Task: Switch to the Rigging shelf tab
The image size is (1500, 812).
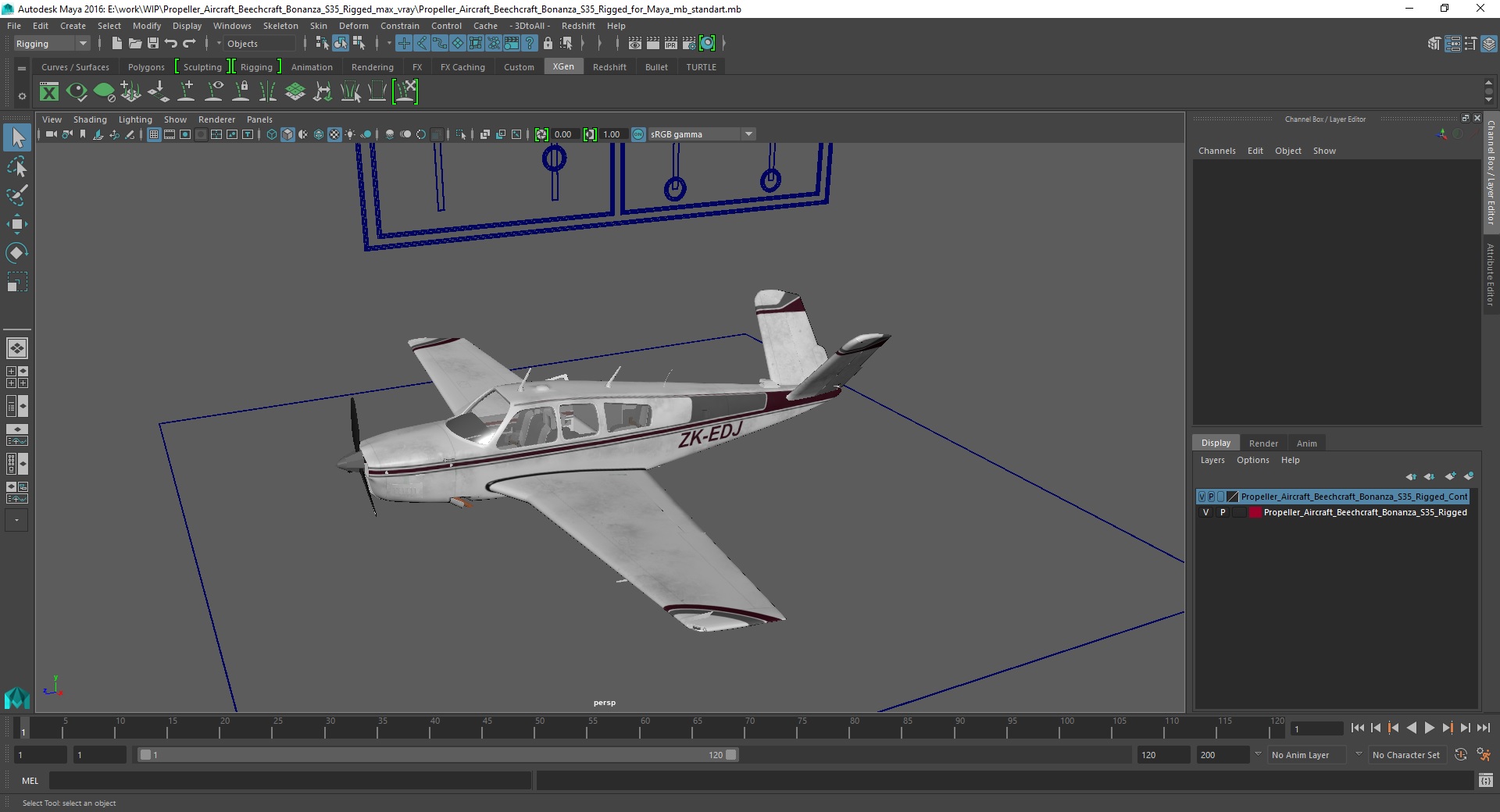Action: tap(256, 67)
